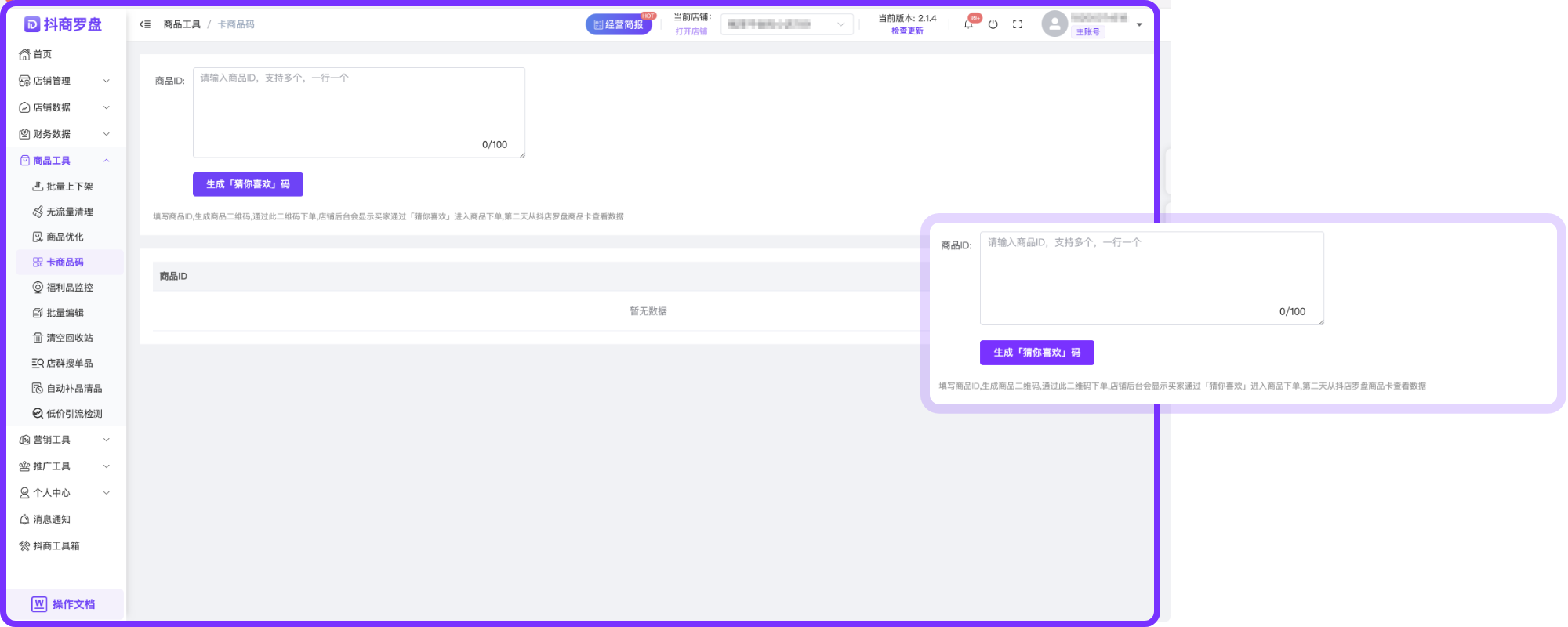The width and height of the screenshot is (1568, 627).
Task: Click the sidebar collapse icon
Action: coord(145,24)
